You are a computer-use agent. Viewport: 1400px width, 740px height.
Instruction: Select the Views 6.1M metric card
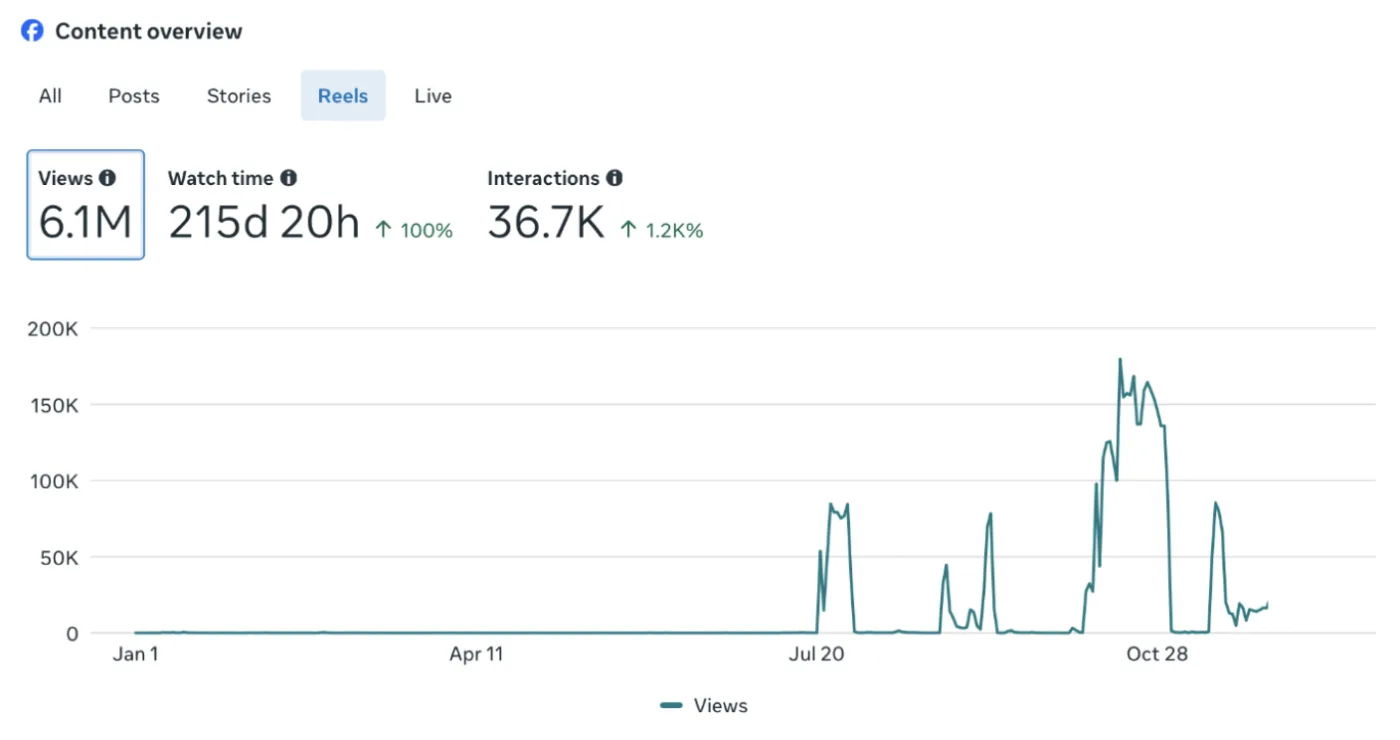pyautogui.click(x=86, y=205)
